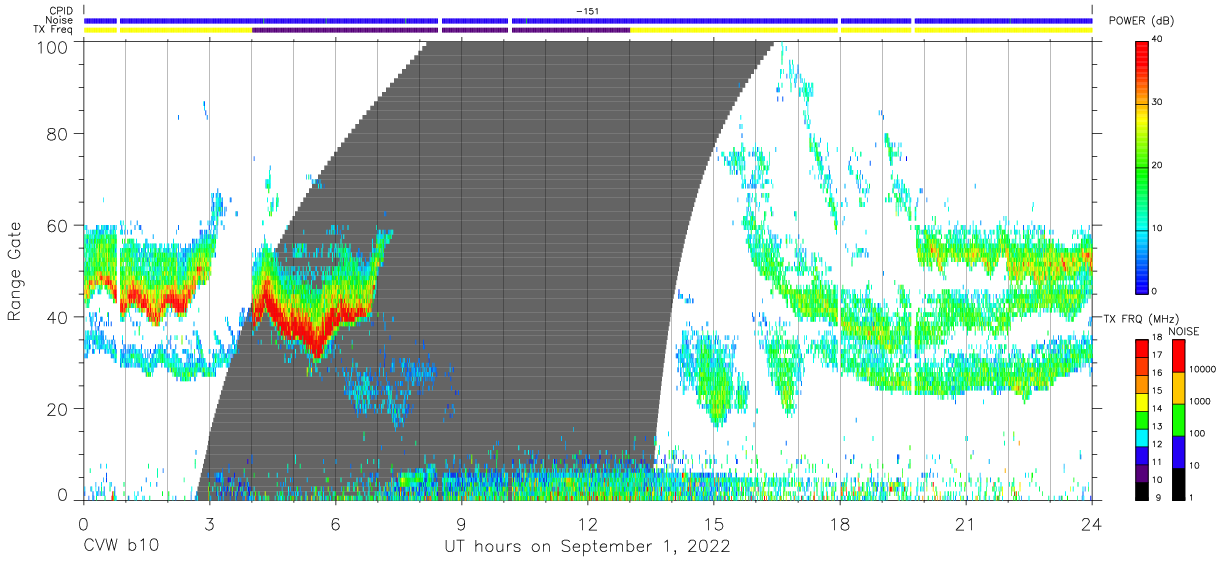The height and width of the screenshot is (567, 1228).
Task: Click the green middle of the power colorbar
Action: (1142, 165)
